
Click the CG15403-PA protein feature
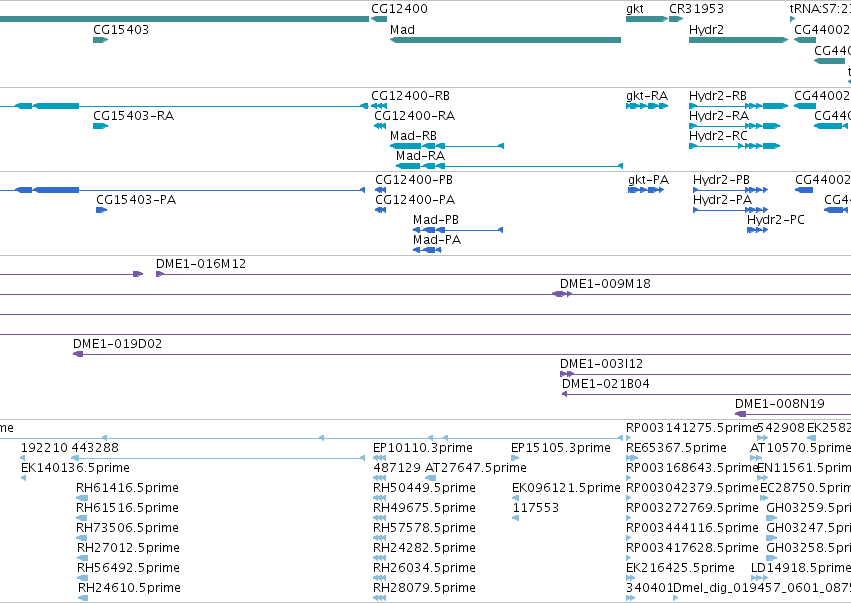point(101,210)
